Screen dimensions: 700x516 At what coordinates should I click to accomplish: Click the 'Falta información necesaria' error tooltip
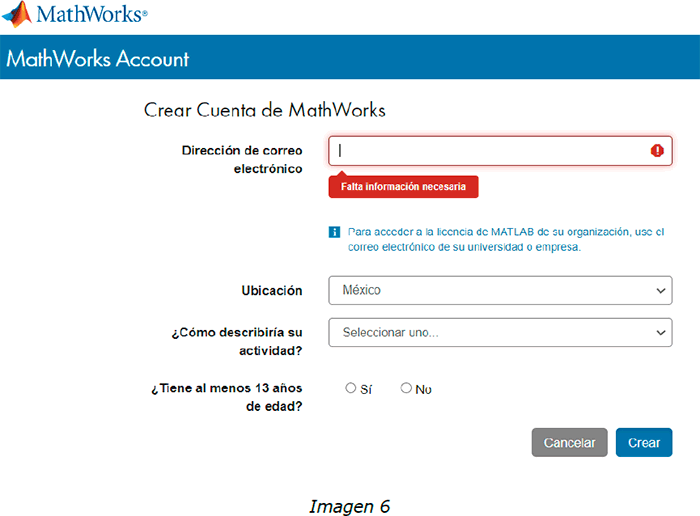[403, 187]
